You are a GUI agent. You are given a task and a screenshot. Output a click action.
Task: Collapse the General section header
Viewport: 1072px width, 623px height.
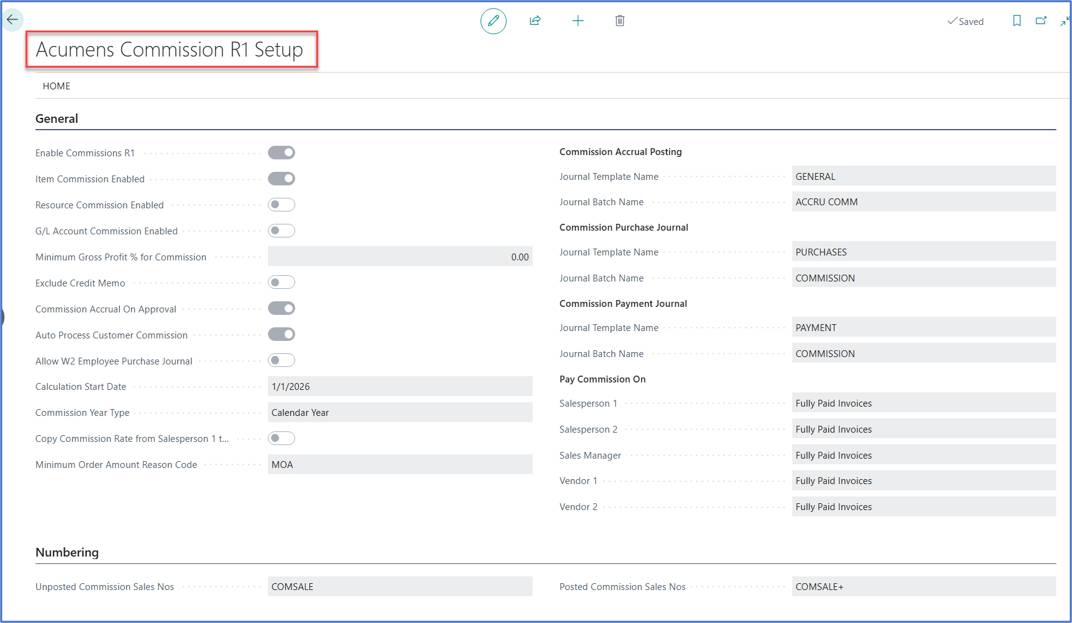(x=57, y=118)
